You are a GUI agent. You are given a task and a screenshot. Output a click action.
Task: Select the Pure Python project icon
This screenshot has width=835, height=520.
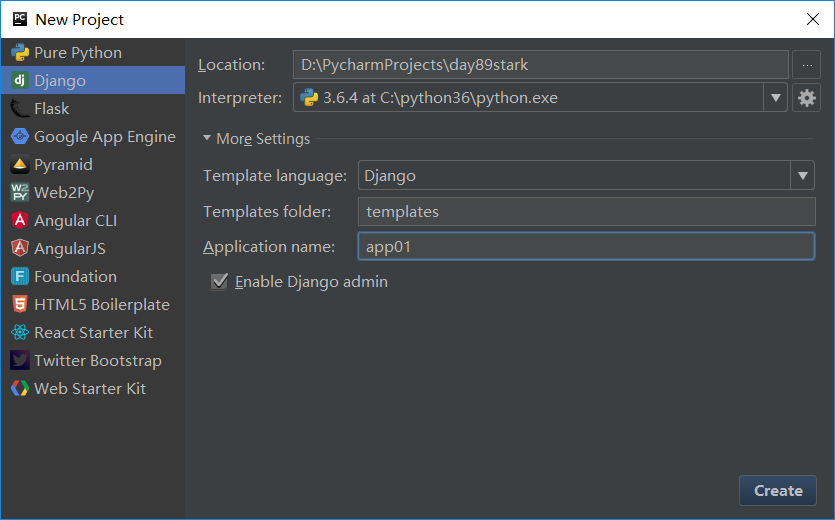click(x=20, y=52)
